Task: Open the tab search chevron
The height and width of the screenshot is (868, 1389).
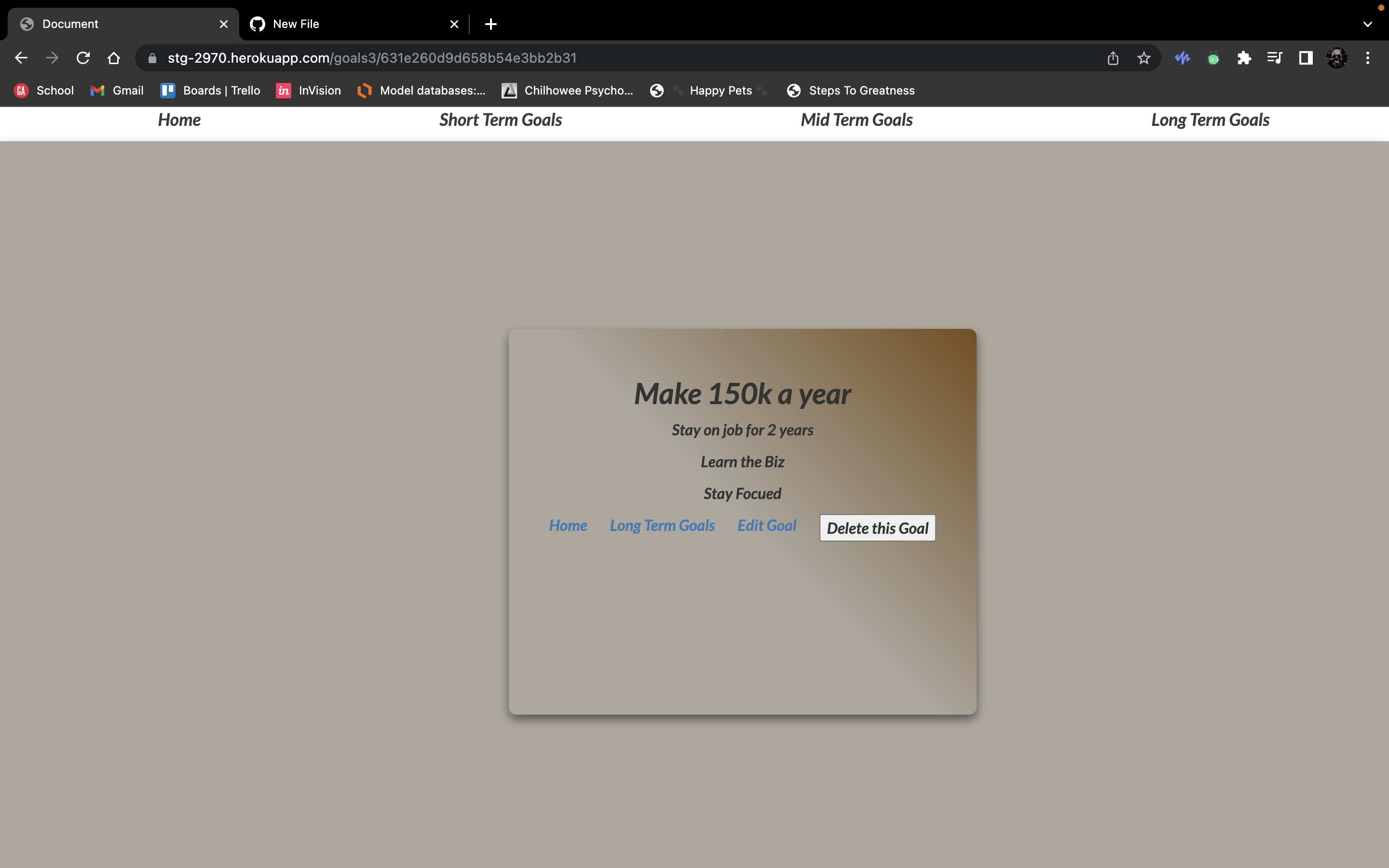Action: coord(1367,24)
